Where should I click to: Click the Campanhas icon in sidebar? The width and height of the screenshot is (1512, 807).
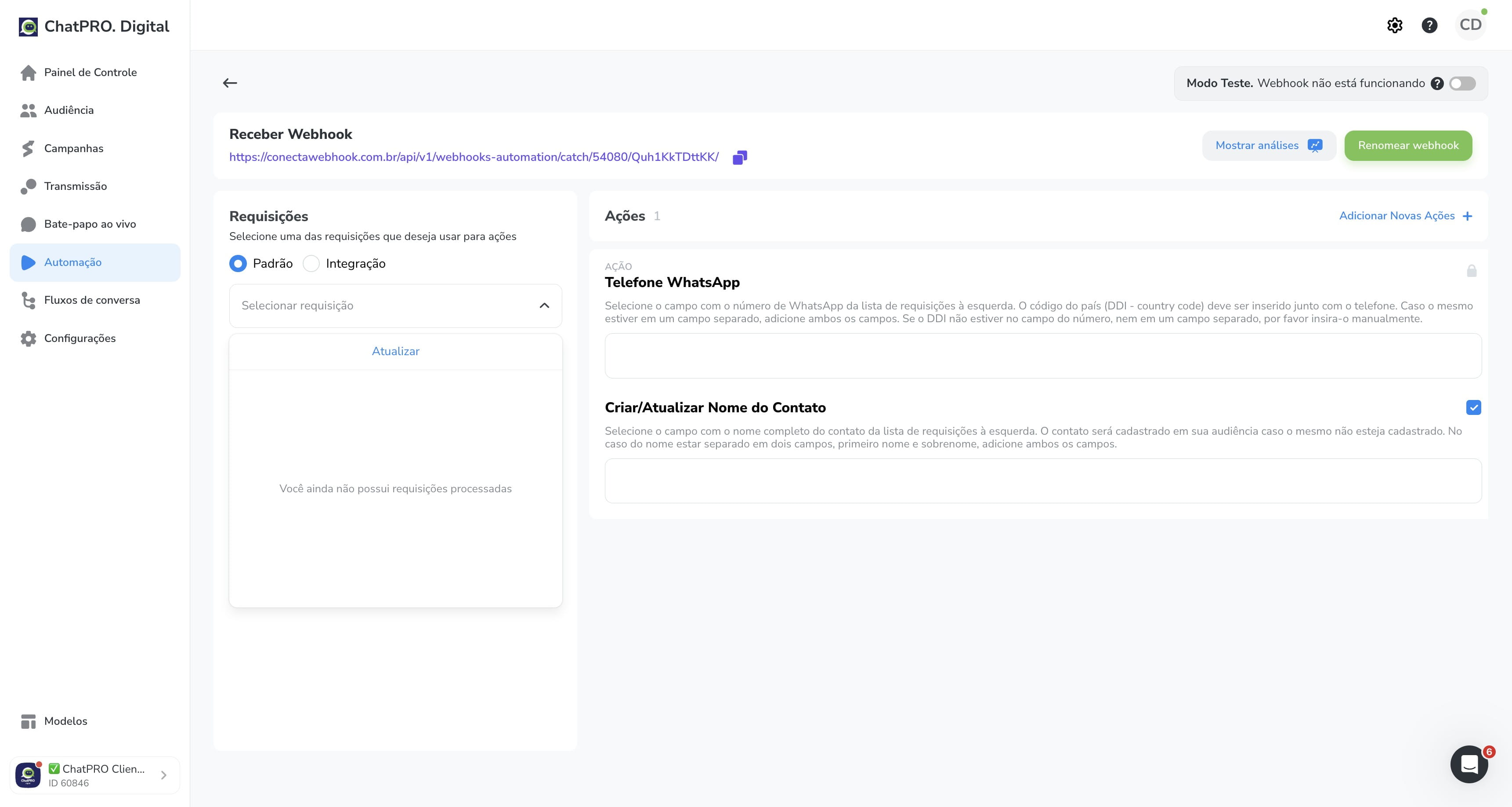pyautogui.click(x=28, y=149)
